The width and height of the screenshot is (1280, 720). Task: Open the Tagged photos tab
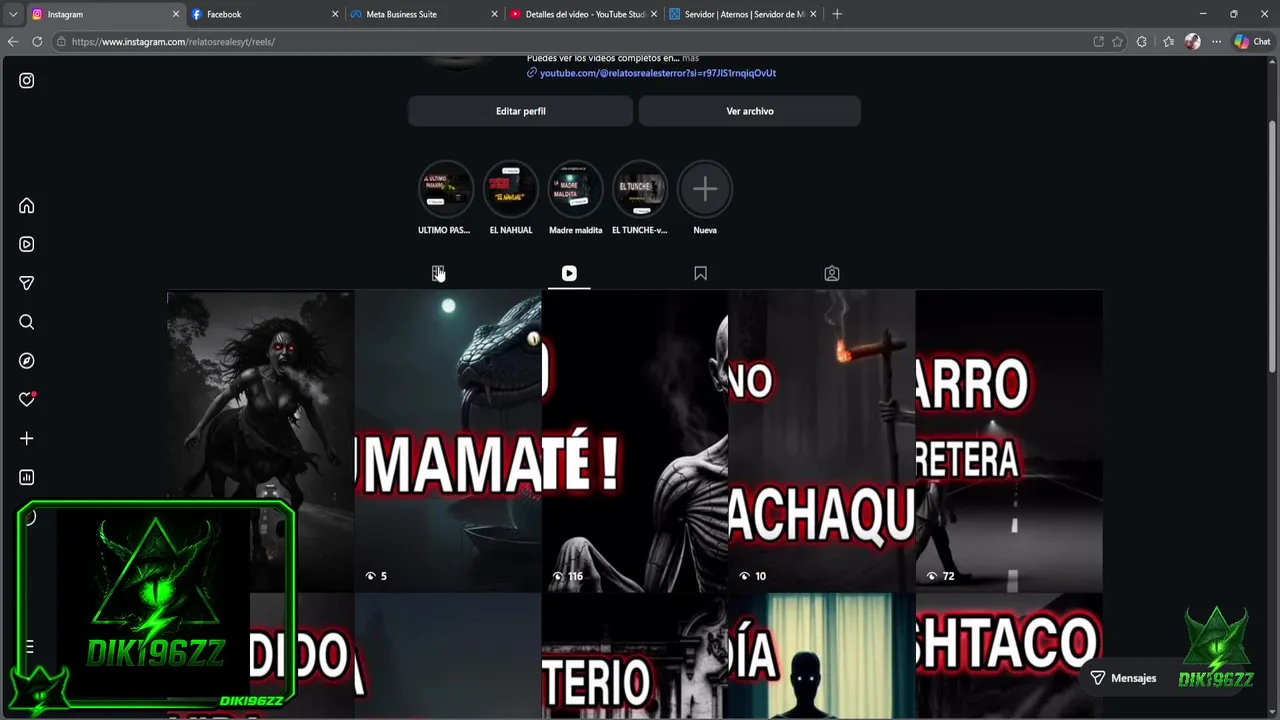832,273
